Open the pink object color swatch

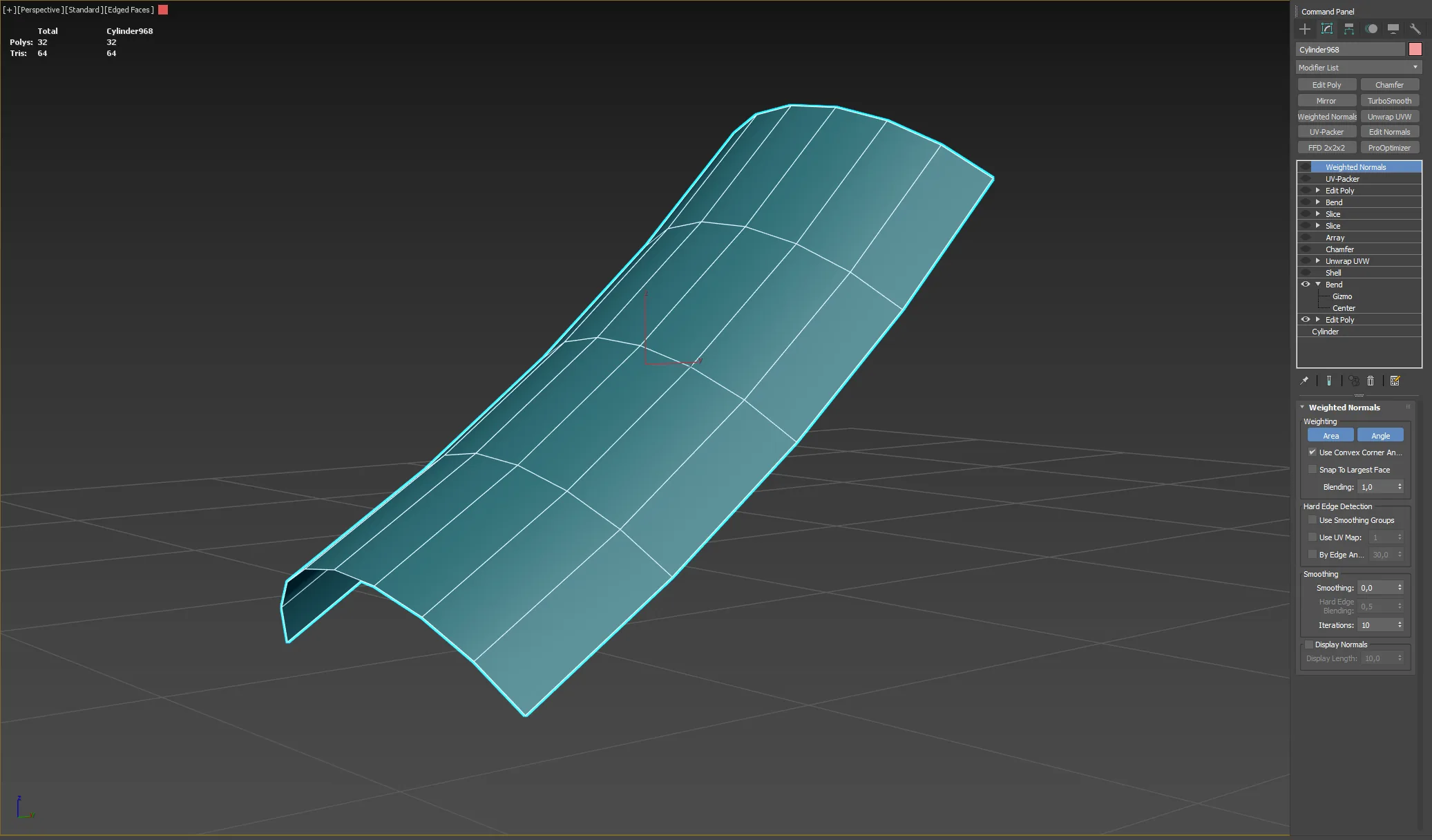1415,49
